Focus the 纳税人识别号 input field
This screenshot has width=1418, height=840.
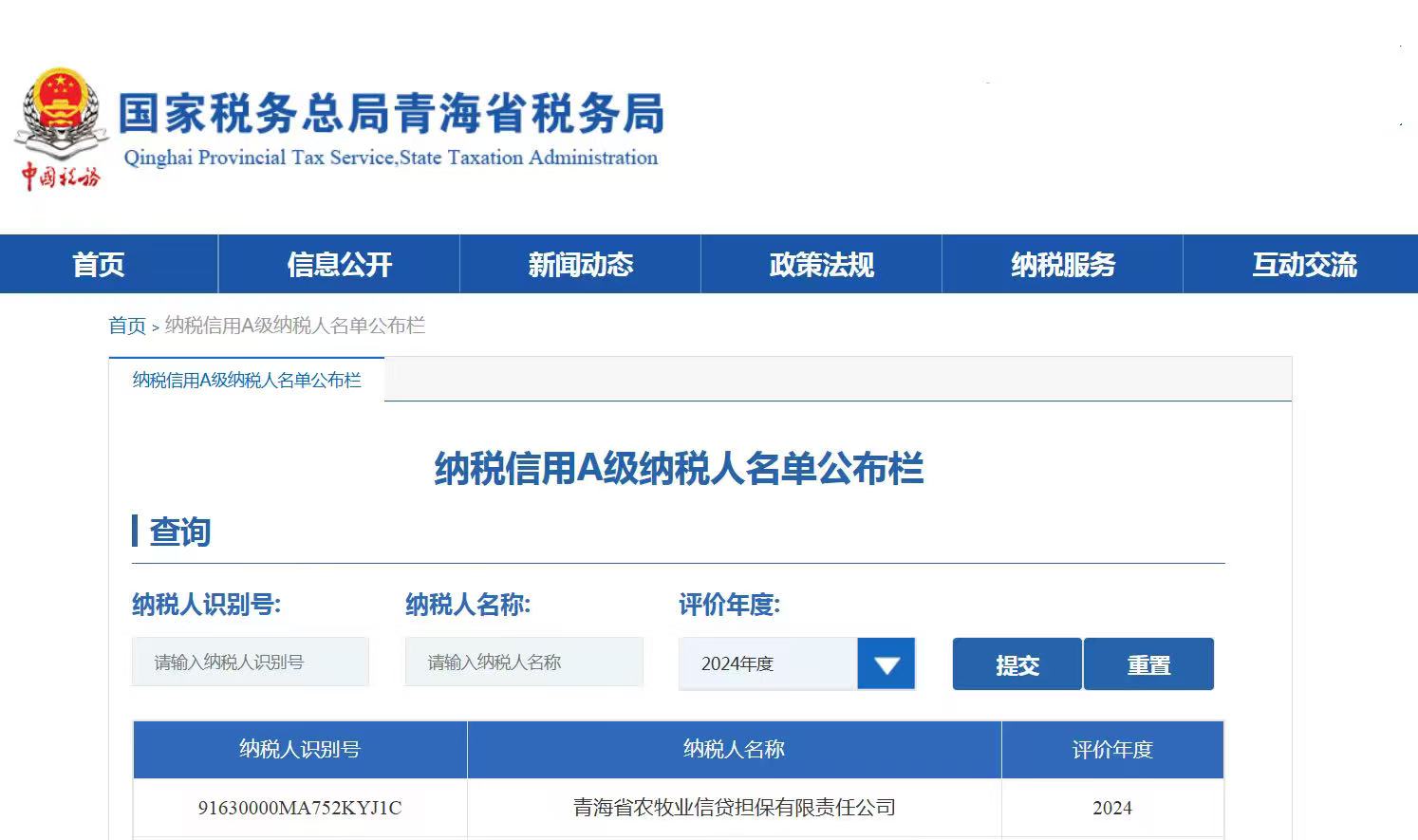[x=250, y=662]
